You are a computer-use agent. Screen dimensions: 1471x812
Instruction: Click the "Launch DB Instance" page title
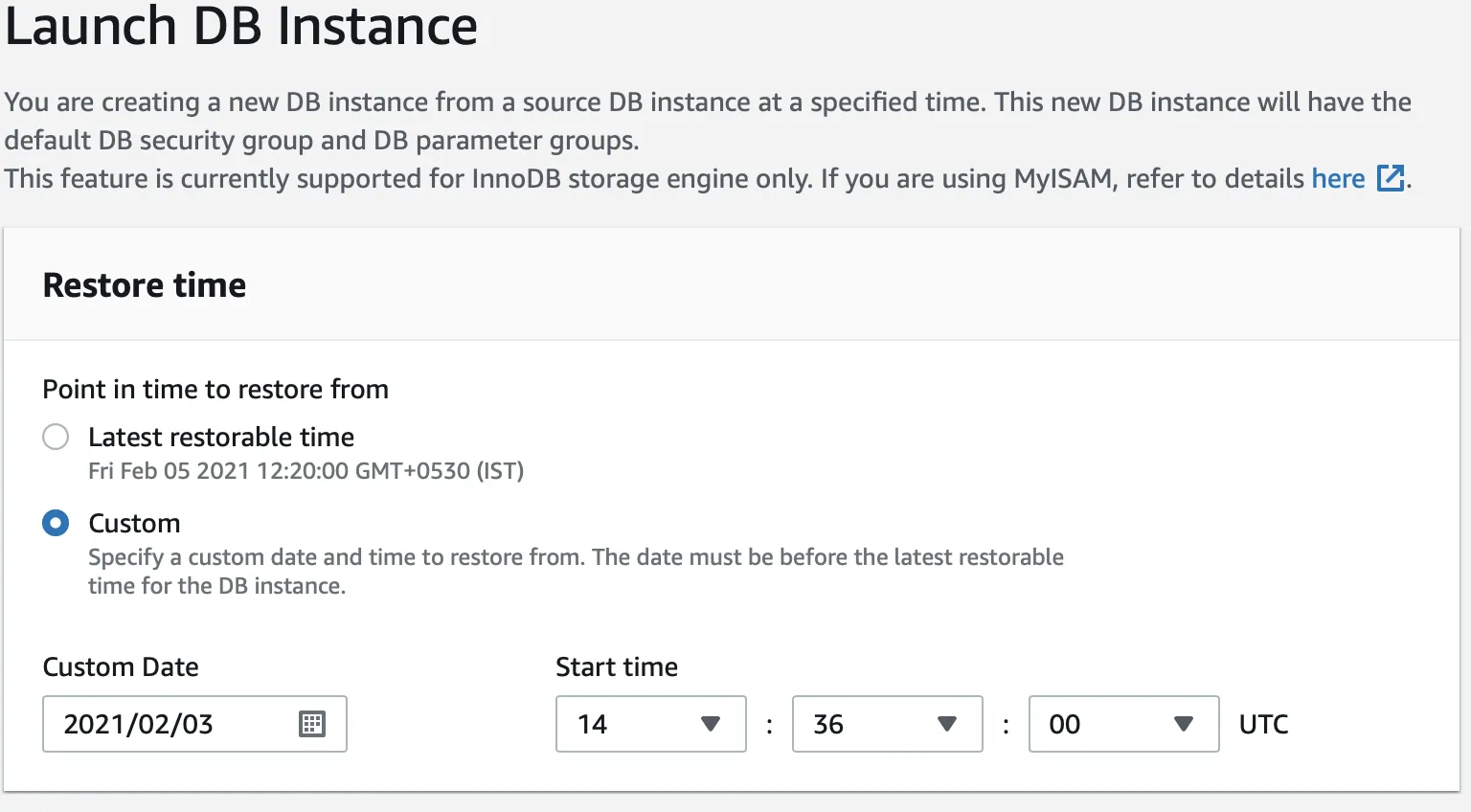(241, 27)
